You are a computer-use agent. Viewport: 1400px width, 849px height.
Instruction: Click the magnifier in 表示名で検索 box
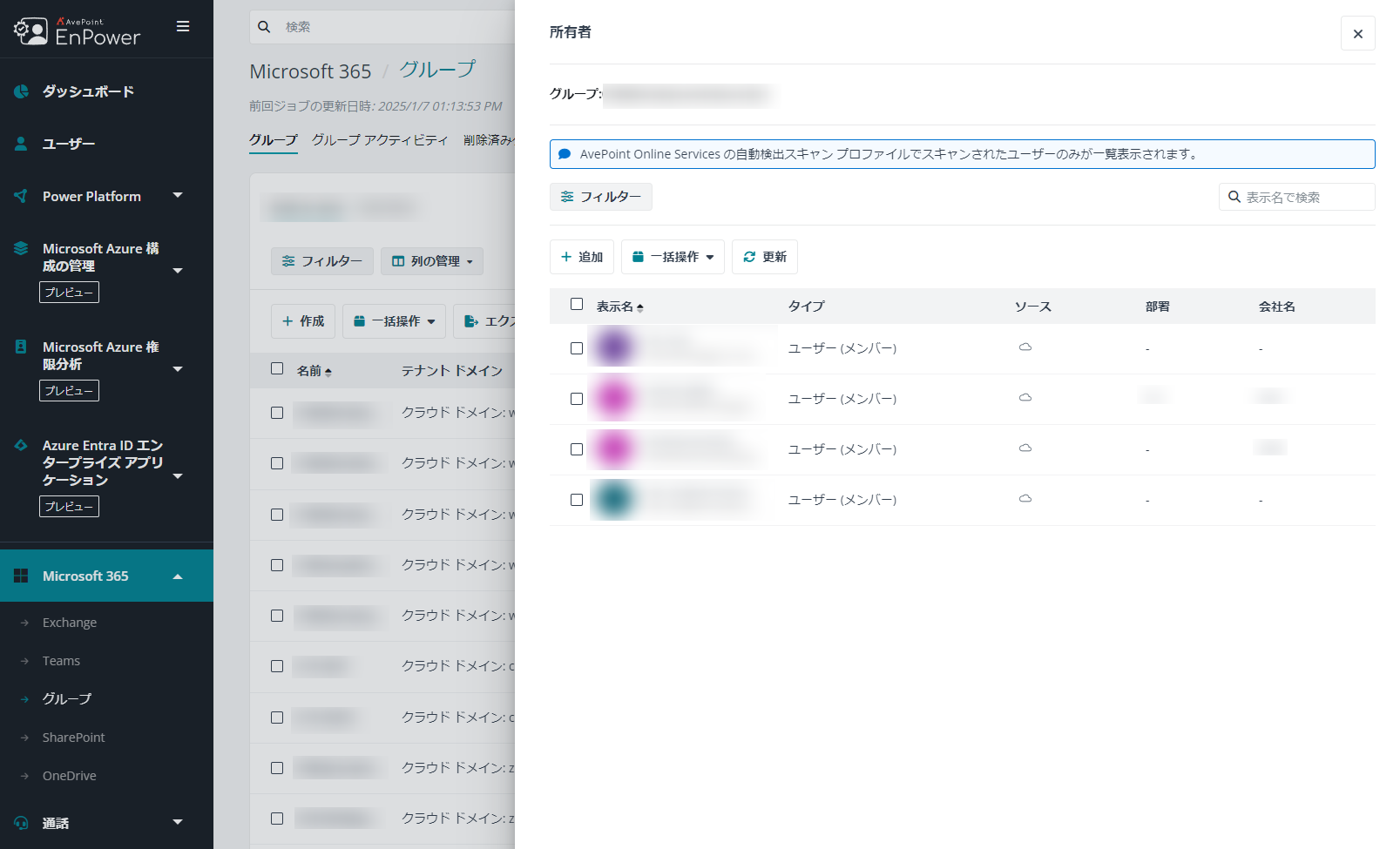pos(1234,197)
